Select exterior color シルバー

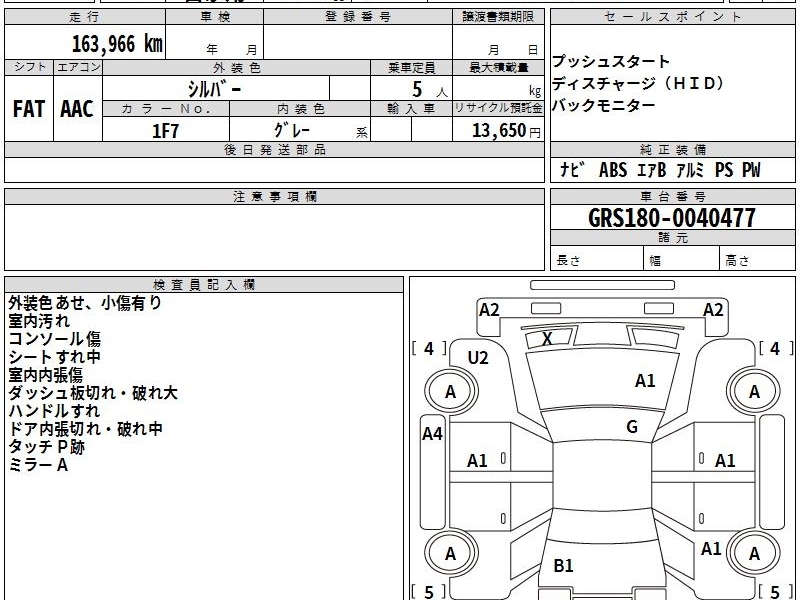(215, 89)
